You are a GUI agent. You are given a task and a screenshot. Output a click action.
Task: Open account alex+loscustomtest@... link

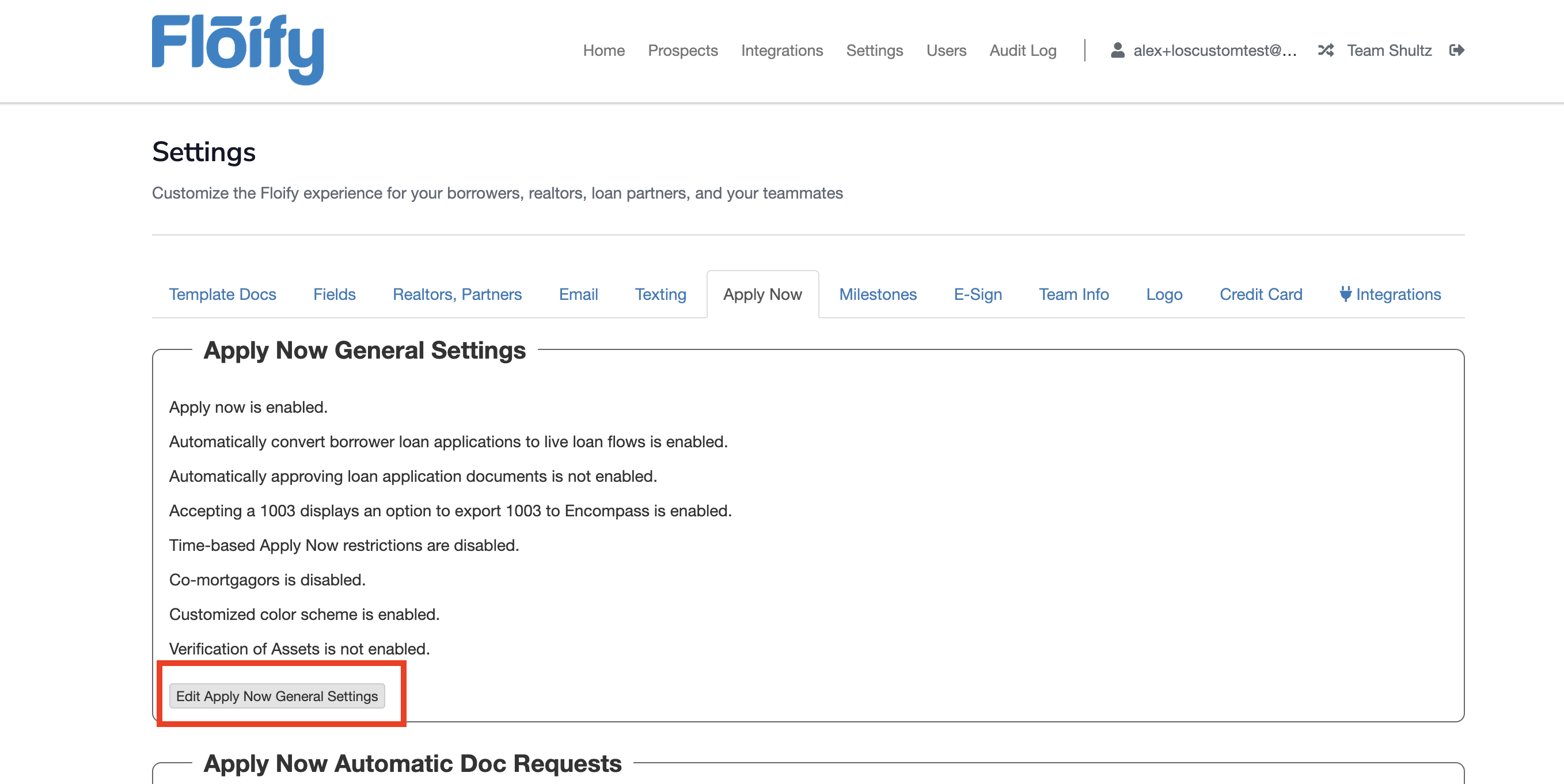(1214, 50)
